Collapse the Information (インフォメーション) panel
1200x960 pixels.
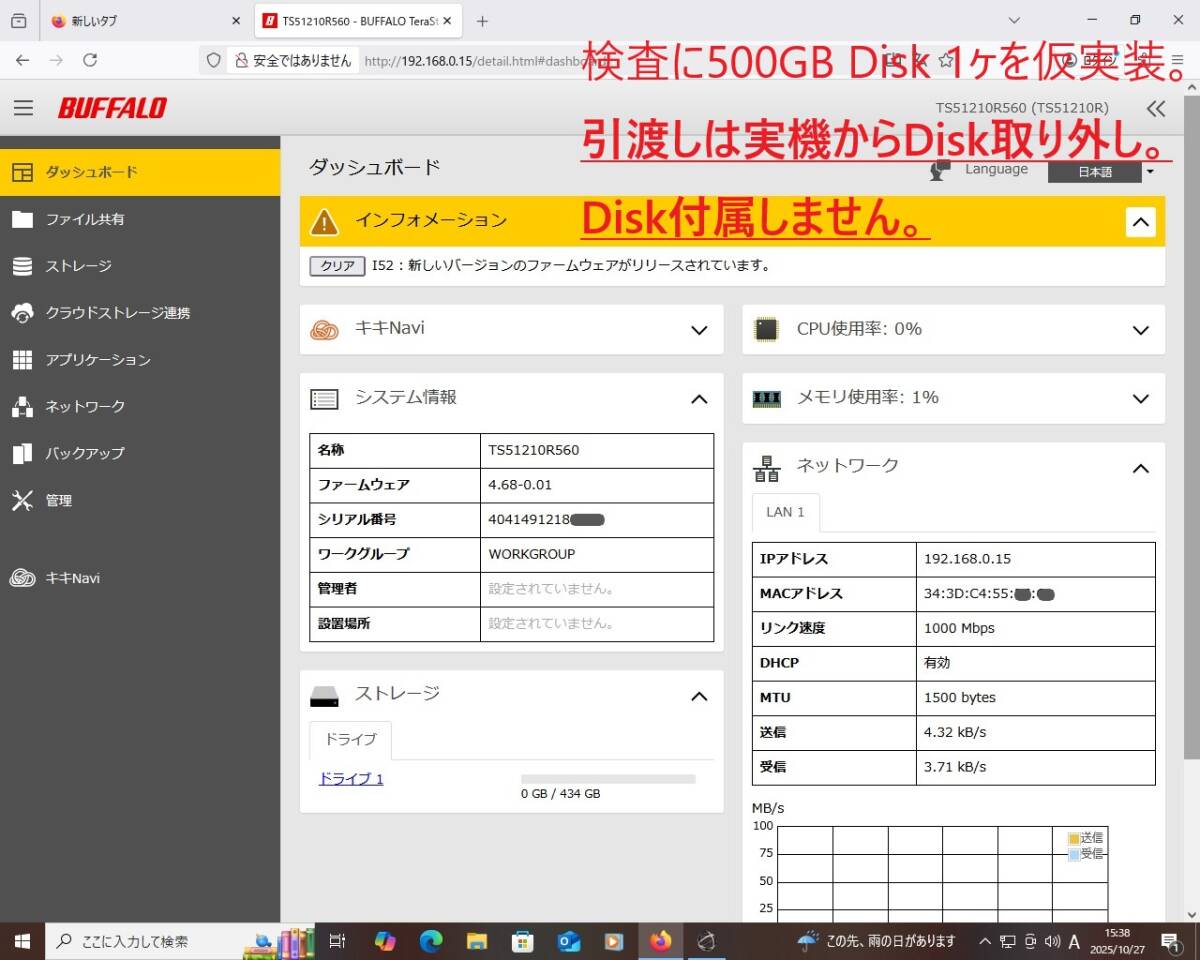click(1140, 221)
